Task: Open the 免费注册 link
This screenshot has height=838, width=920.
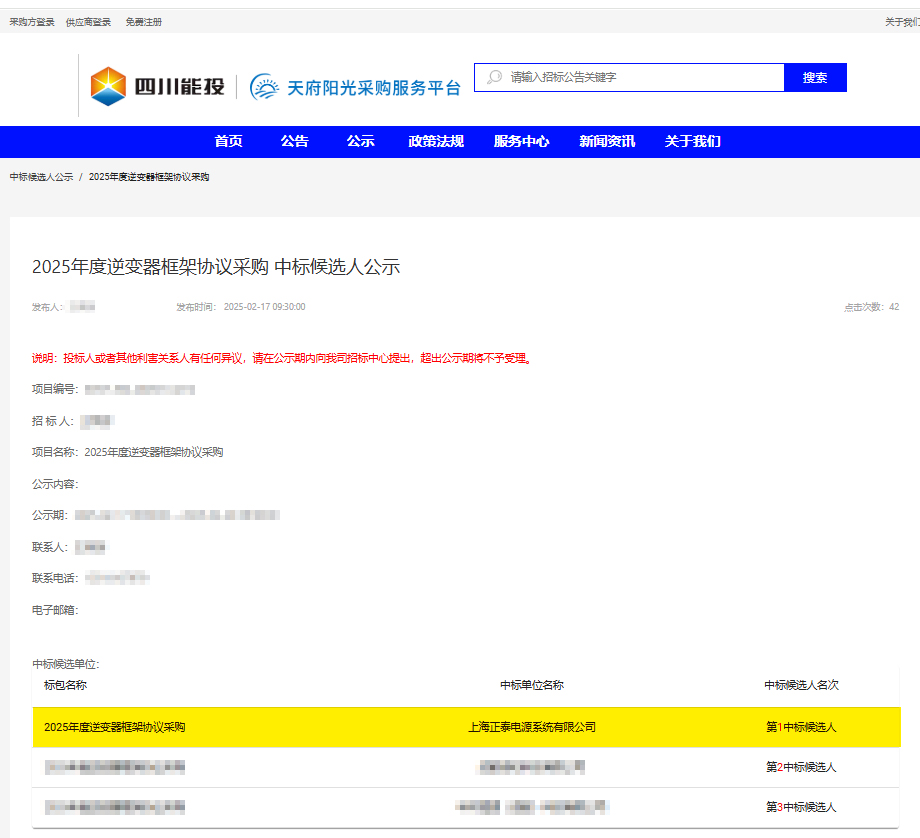Action: pyautogui.click(x=143, y=22)
